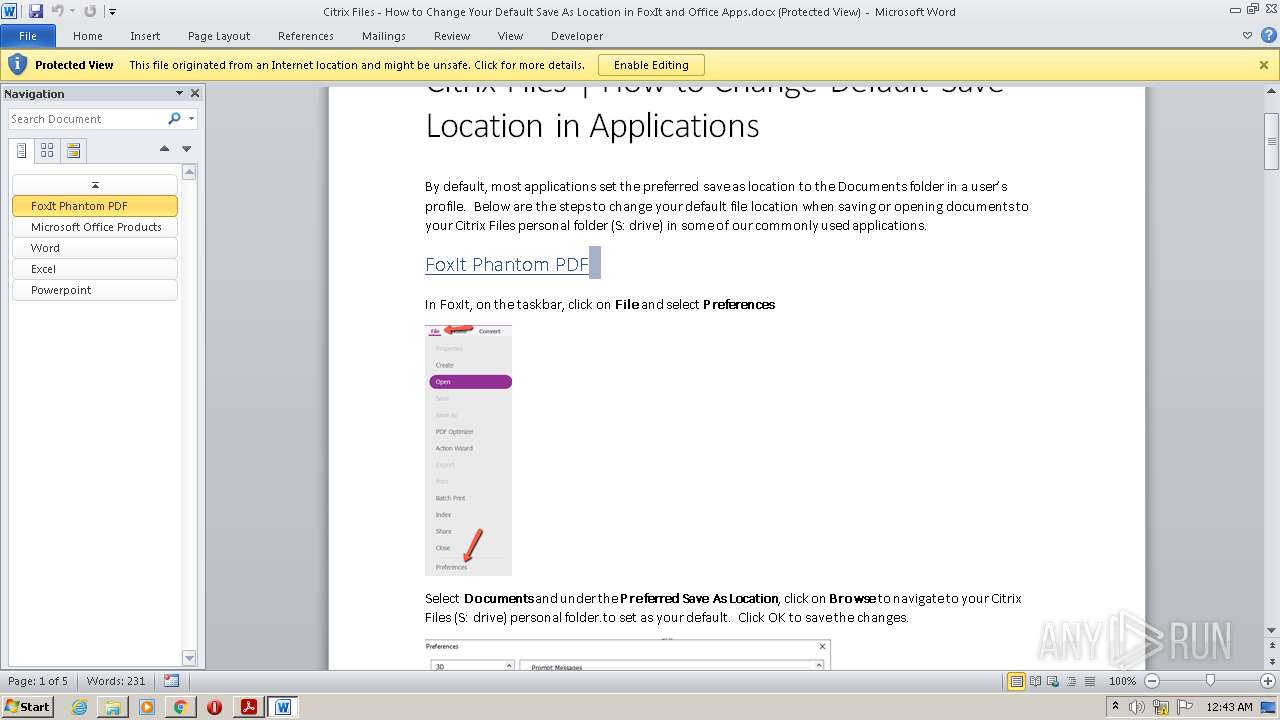Viewport: 1280px width, 720px height.
Task: Click the zoom out minus button
Action: point(1151,681)
